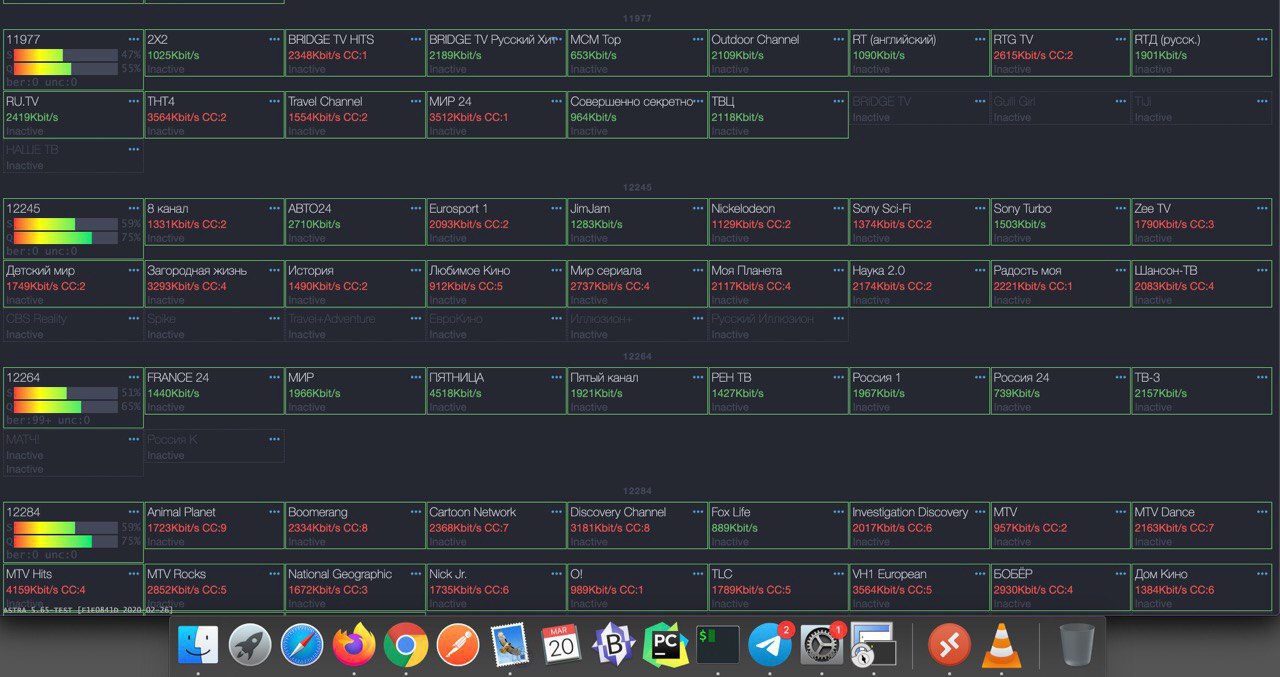Screen dimensions: 1280x677
Task: Select the inactive Gulli Girl channel card
Action: click(1060, 109)
